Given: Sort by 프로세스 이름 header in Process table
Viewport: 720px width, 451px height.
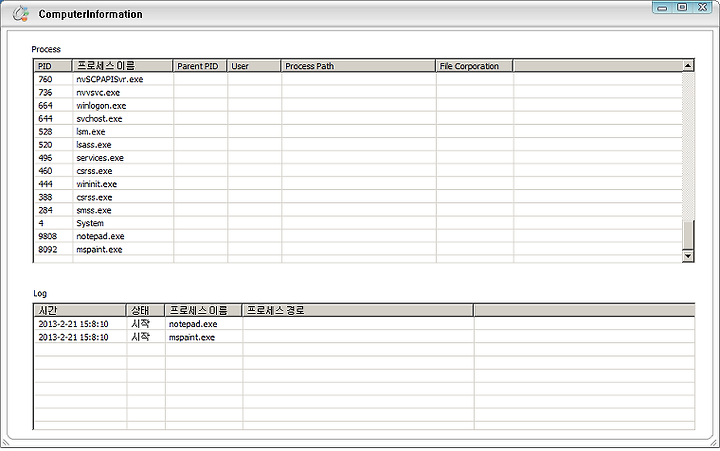Looking at the screenshot, I should tap(123, 66).
